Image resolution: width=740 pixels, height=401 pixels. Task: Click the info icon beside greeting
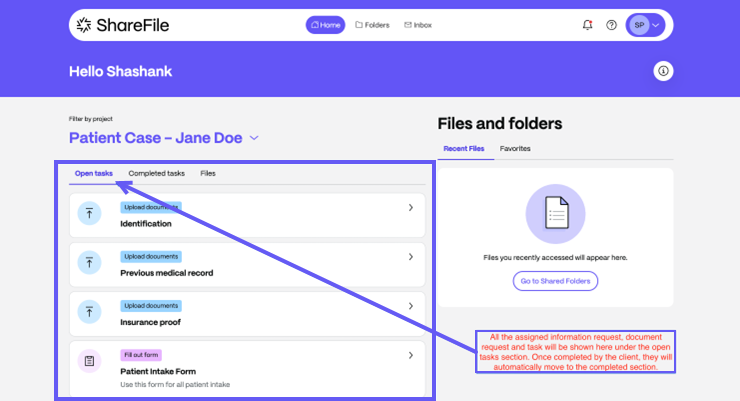tap(663, 71)
